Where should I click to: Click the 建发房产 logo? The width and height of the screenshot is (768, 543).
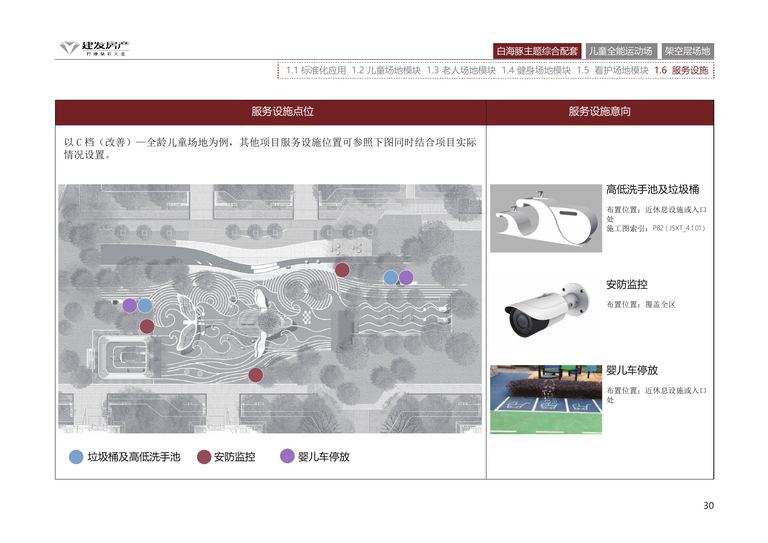pos(94,48)
